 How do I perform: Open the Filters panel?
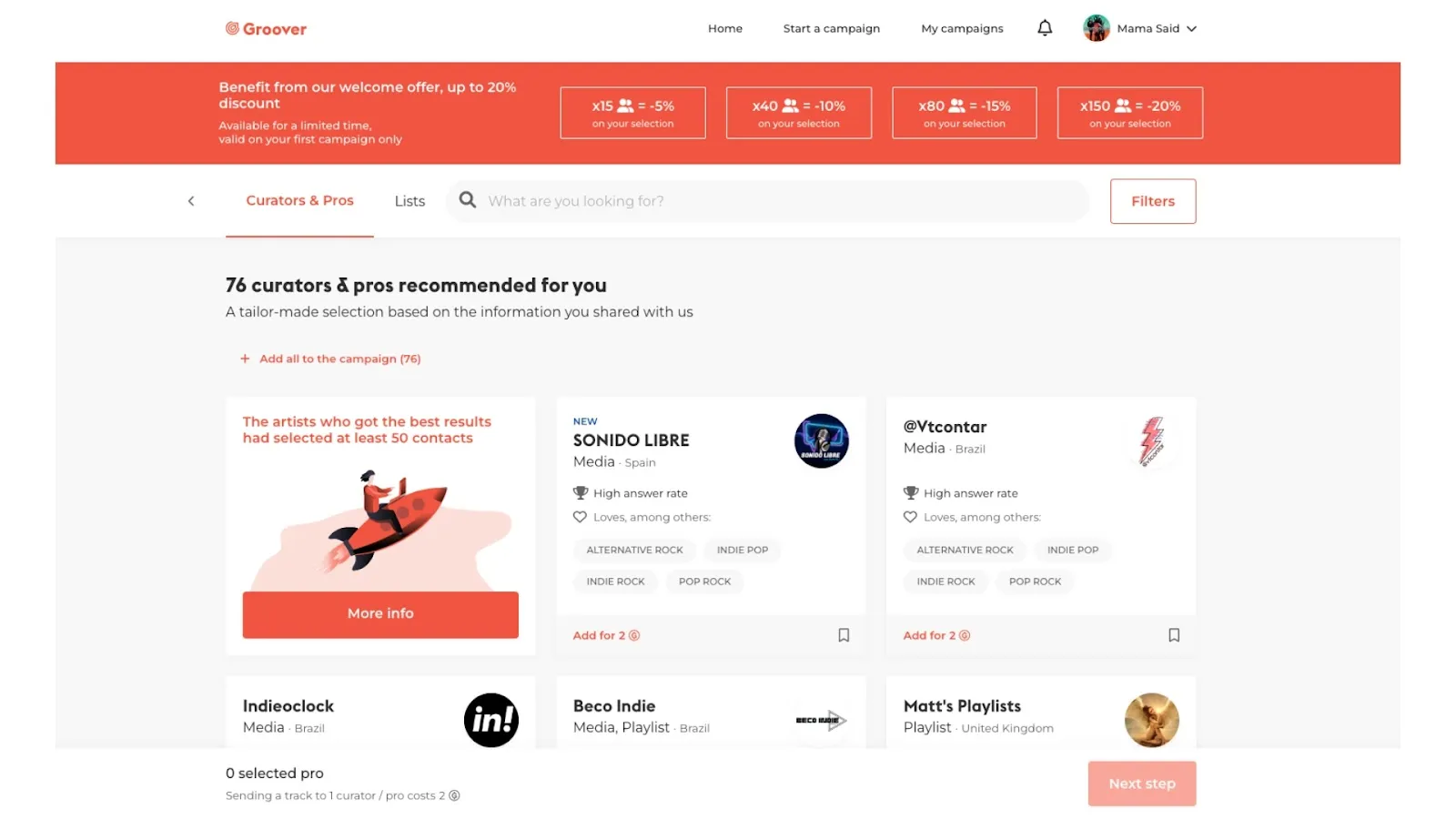1153,201
